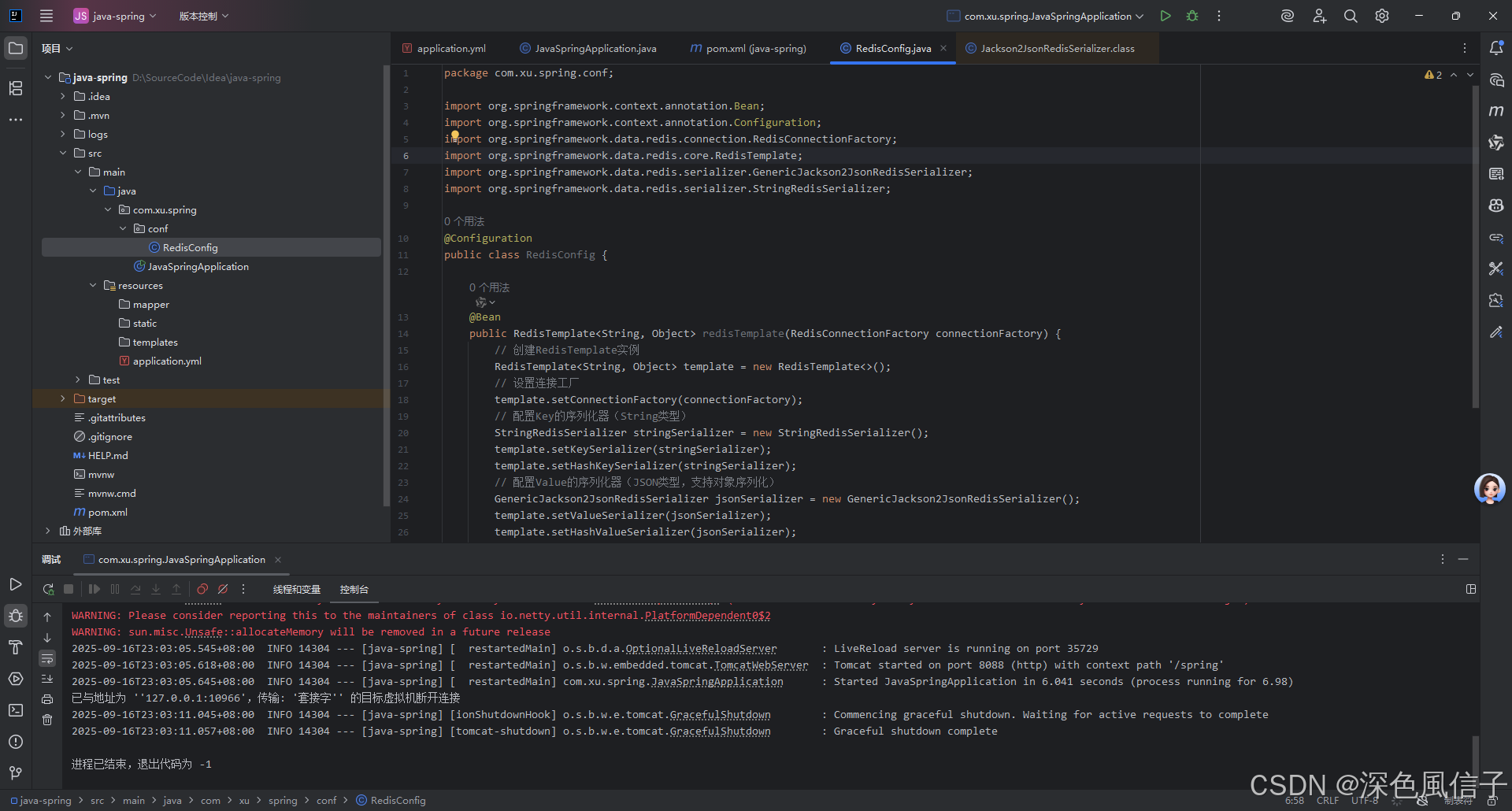
Task: Toggle soft-wrap in the console
Action: 47,658
